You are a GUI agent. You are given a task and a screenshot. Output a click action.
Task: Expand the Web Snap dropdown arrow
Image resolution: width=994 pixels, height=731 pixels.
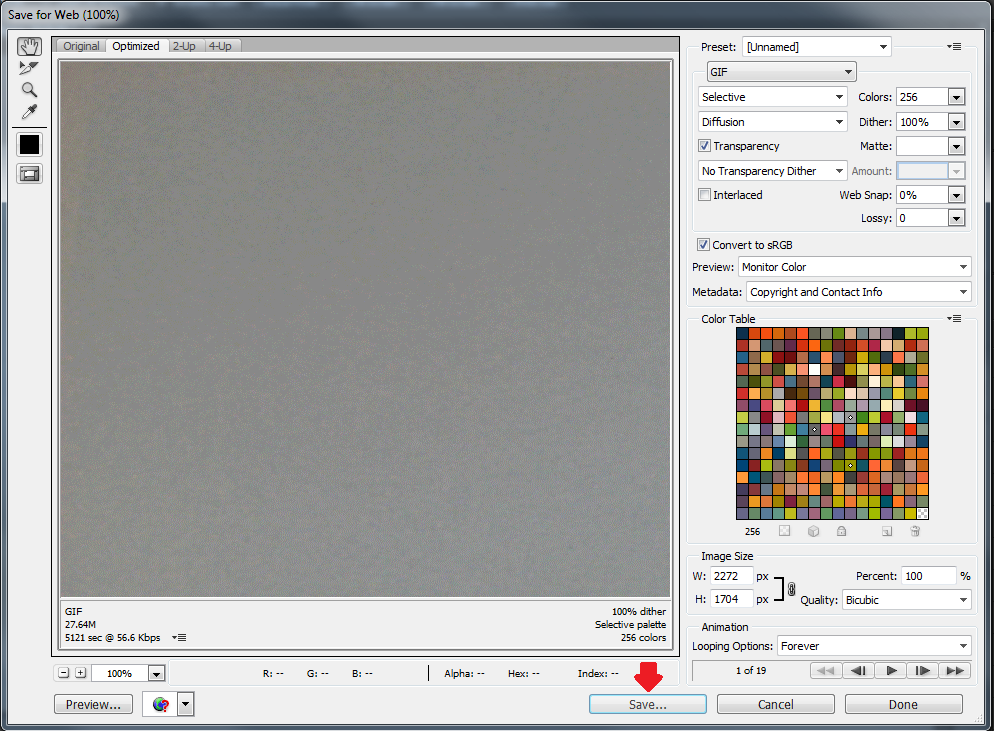[957, 195]
